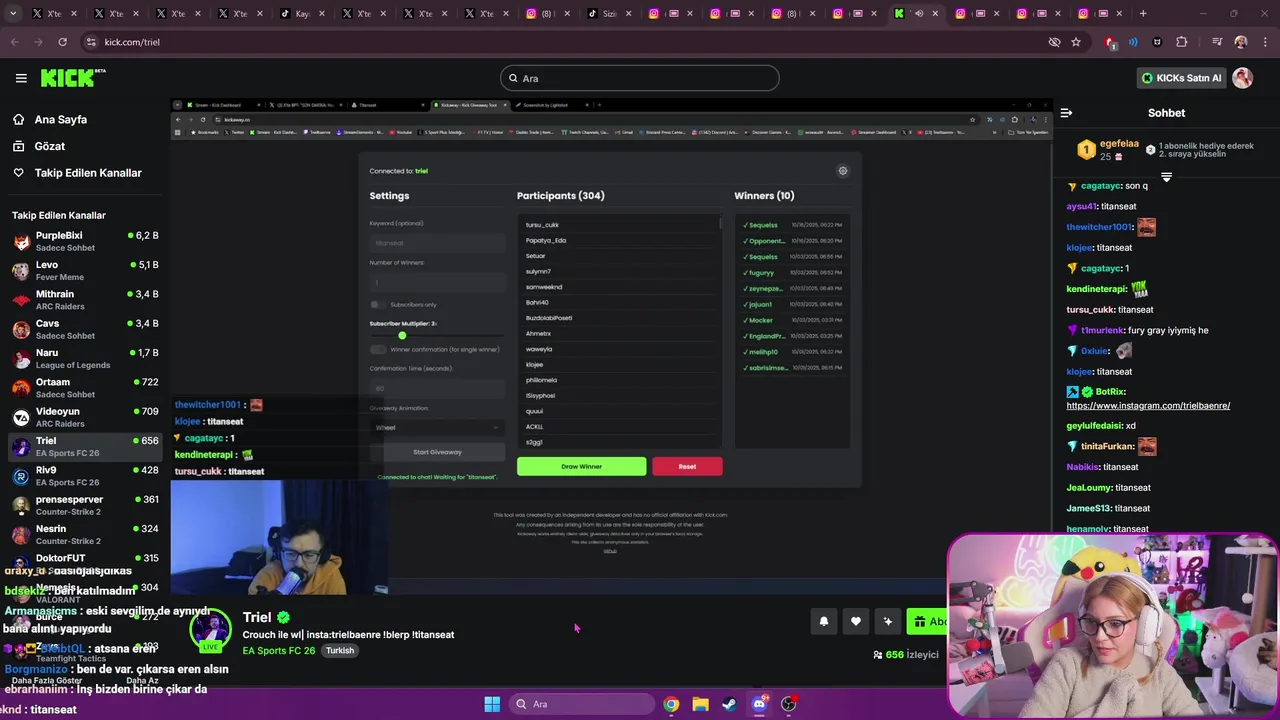Open File Explorer from taskbar
The image size is (1280, 720).
[x=701, y=704]
